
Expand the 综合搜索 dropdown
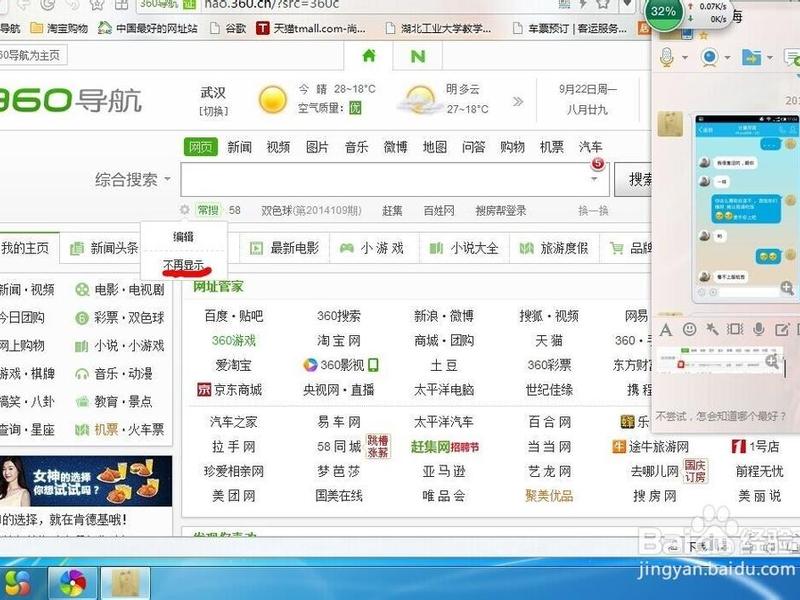(166, 180)
